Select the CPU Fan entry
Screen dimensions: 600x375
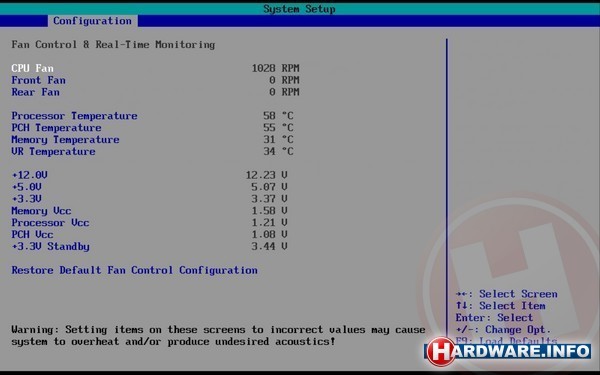tap(33, 68)
